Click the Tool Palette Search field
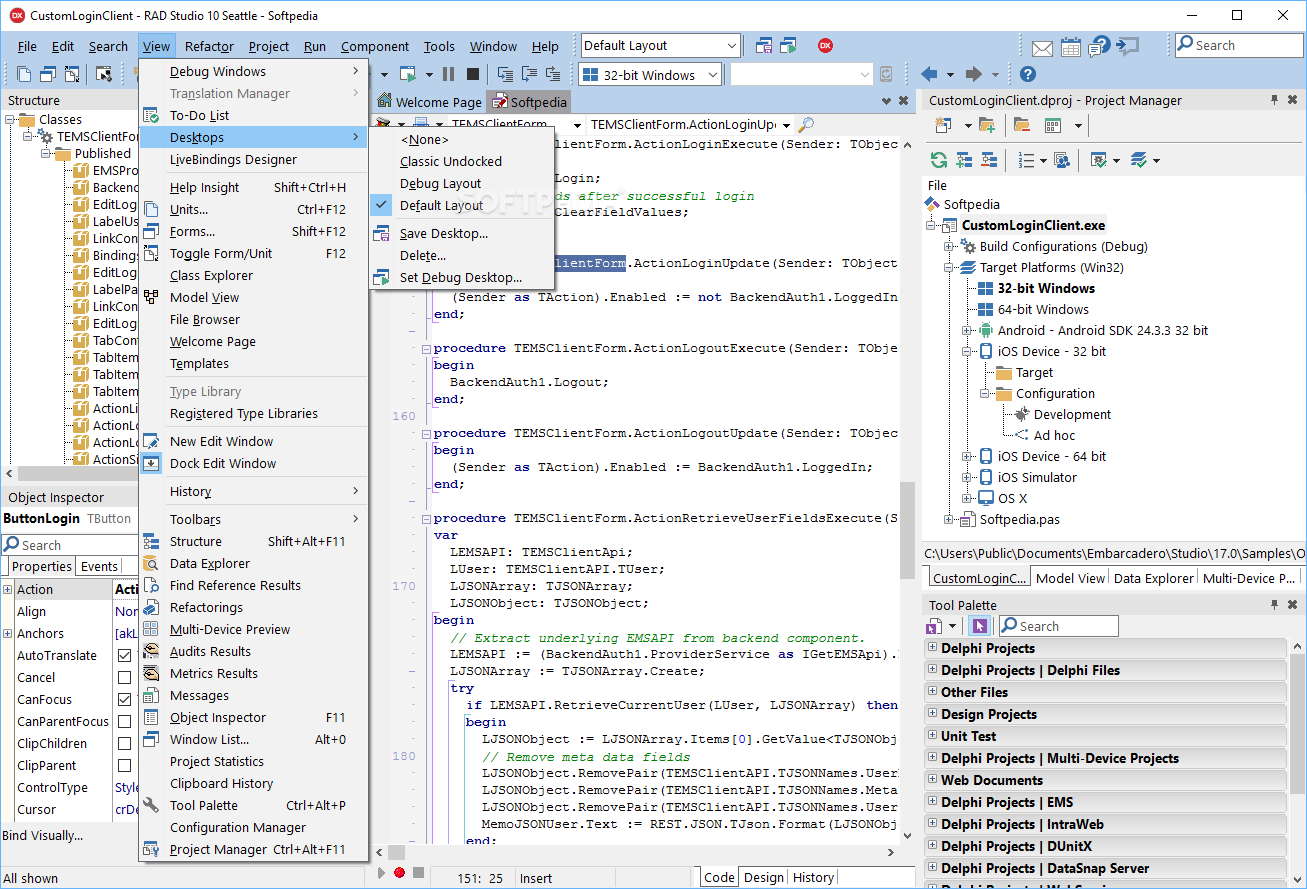The image size is (1307, 889). (1057, 626)
